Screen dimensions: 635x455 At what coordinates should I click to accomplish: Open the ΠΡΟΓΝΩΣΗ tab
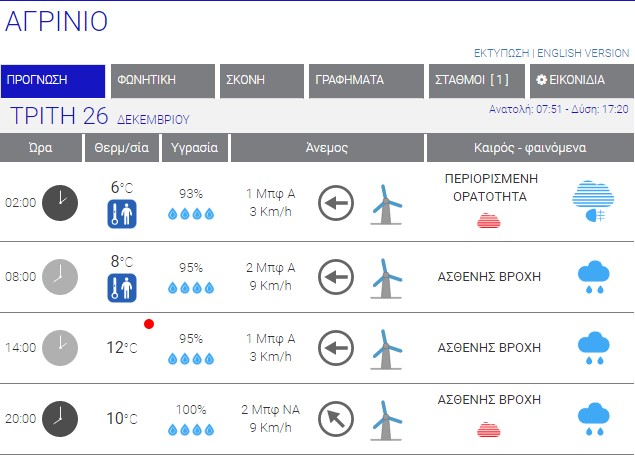tap(53, 81)
